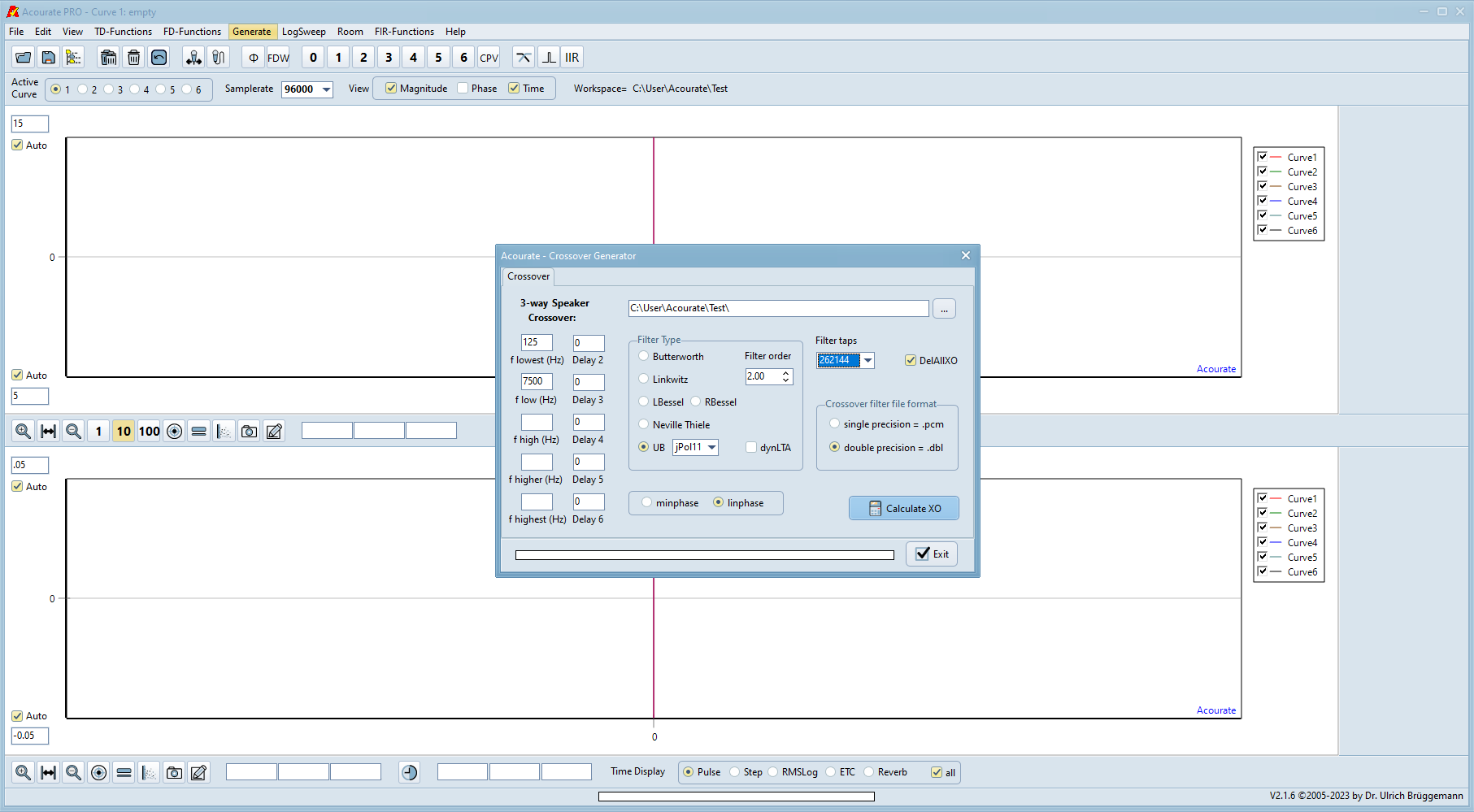This screenshot has height=812, width=1474.
Task: Click the f high (Hz) input field
Action: tap(537, 423)
